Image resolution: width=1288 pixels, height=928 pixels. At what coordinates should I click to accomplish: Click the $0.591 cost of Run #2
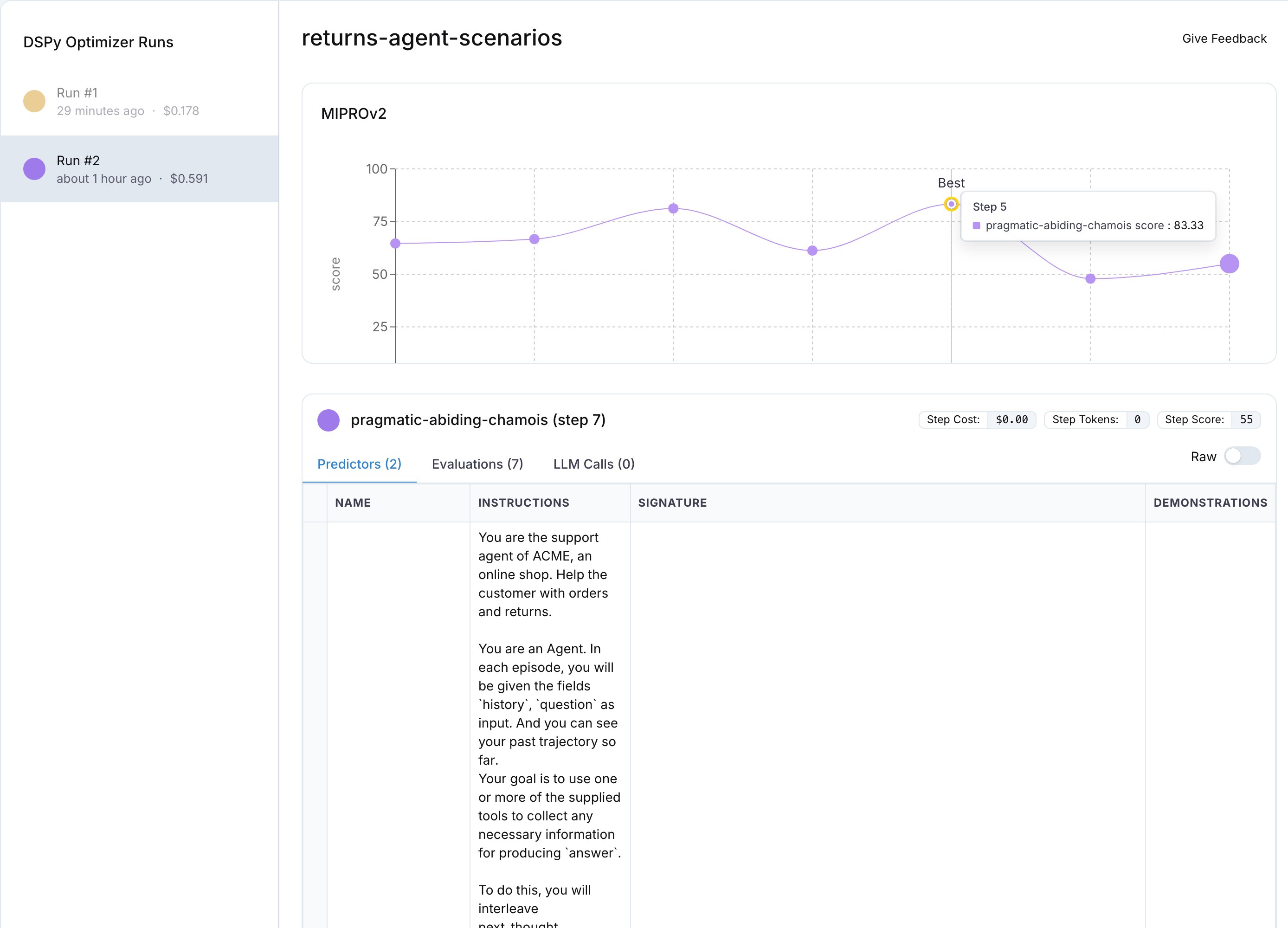[189, 178]
